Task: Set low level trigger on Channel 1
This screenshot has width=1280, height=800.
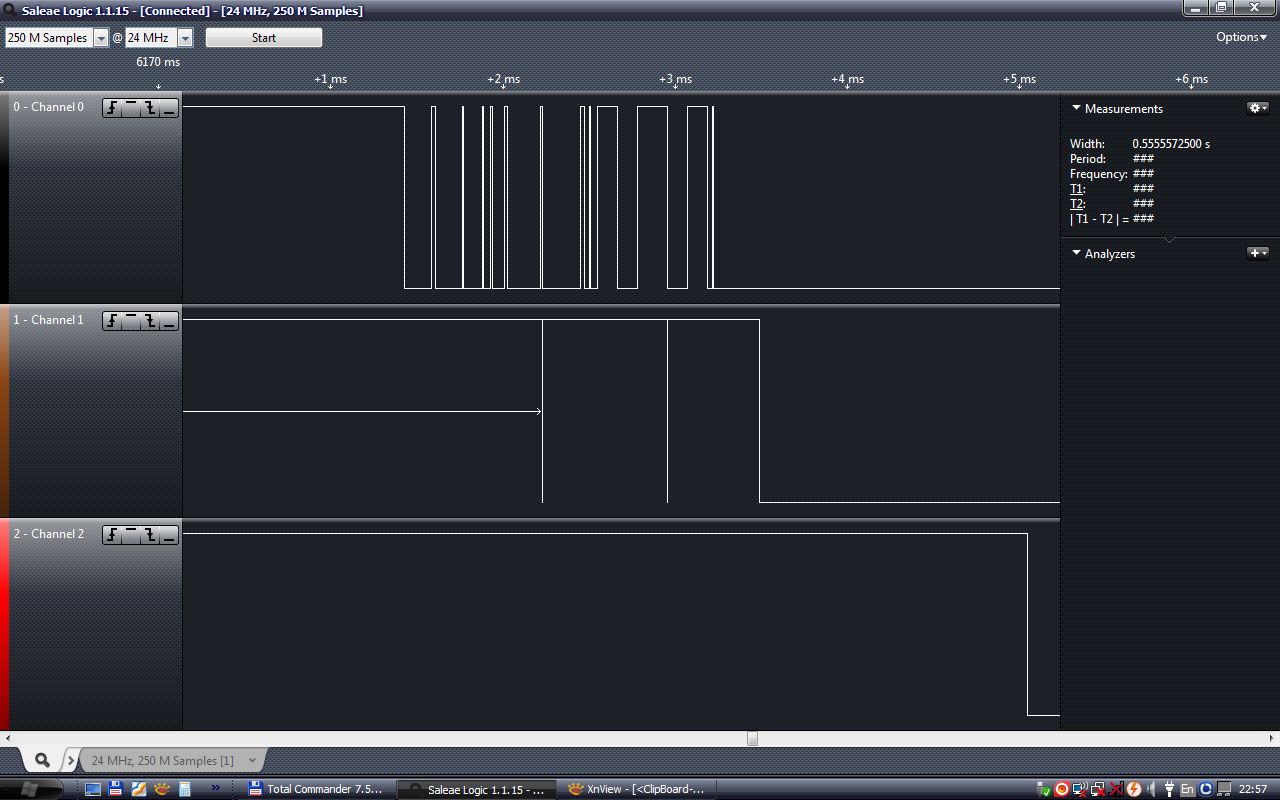Action: click(x=169, y=321)
